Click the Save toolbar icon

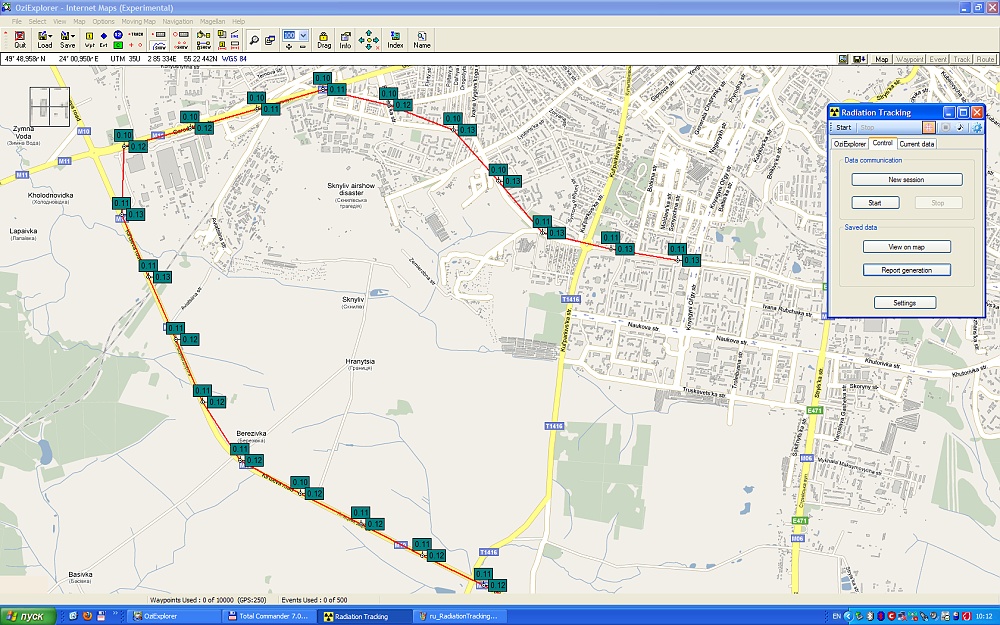(x=66, y=40)
